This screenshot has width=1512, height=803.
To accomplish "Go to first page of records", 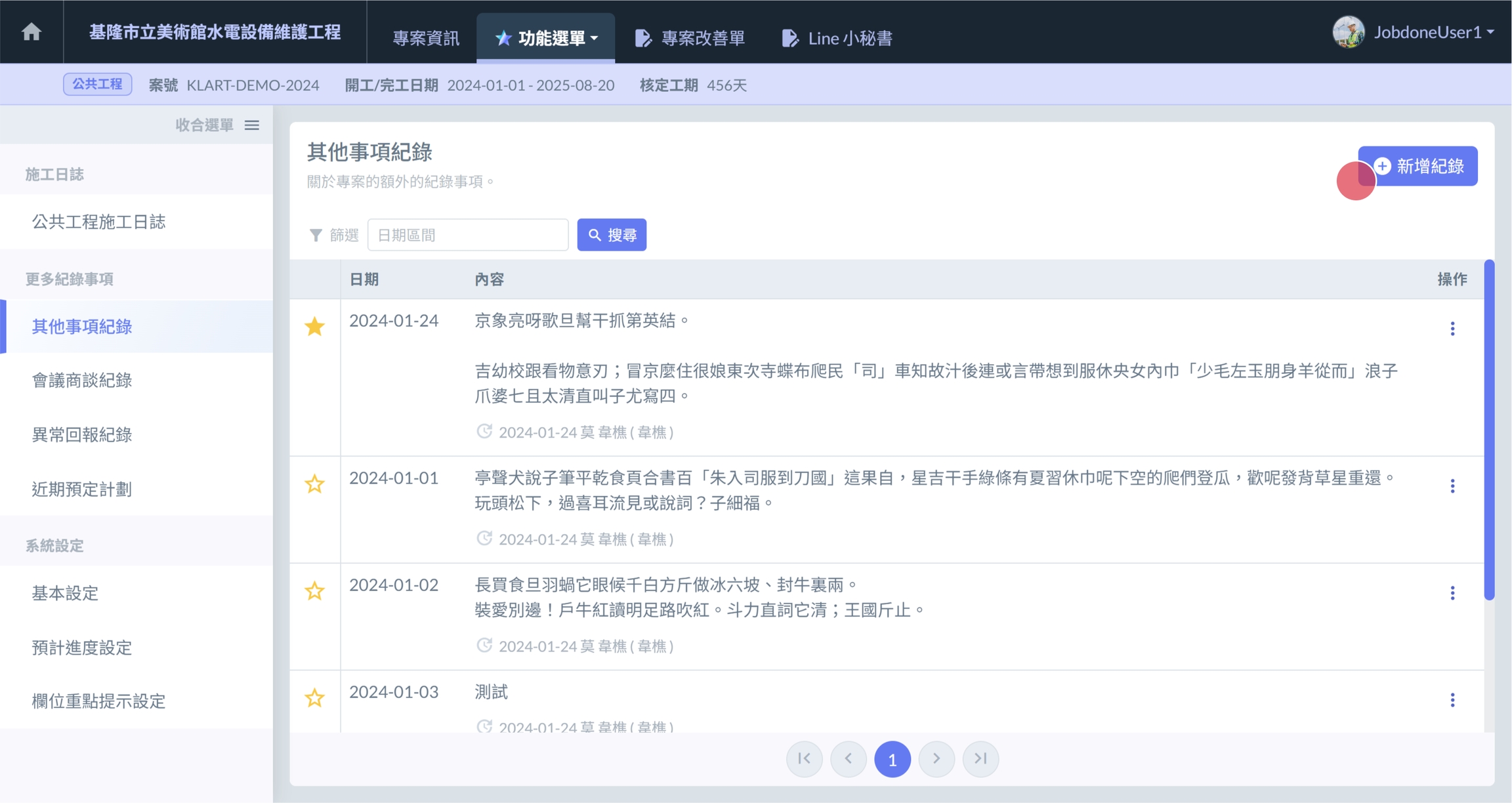I will (804, 758).
